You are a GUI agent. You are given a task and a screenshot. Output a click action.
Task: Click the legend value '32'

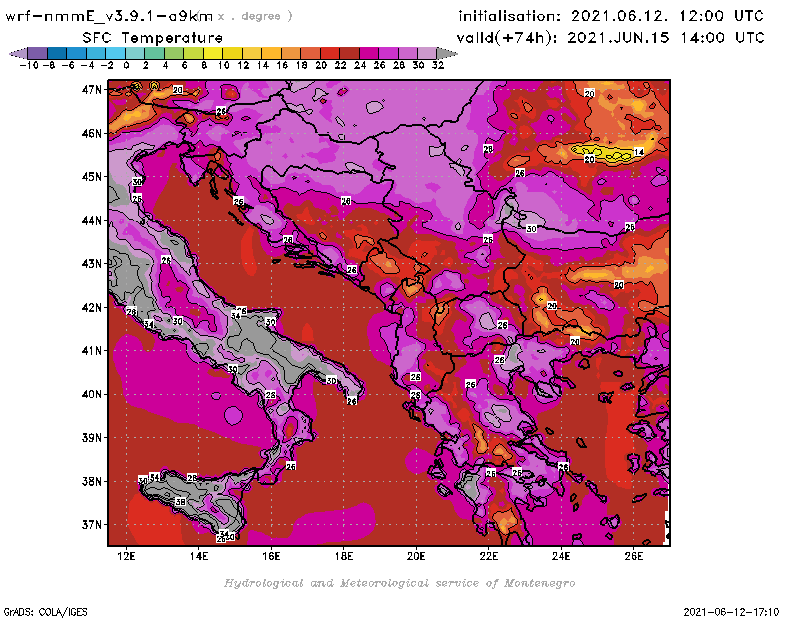tap(438, 65)
